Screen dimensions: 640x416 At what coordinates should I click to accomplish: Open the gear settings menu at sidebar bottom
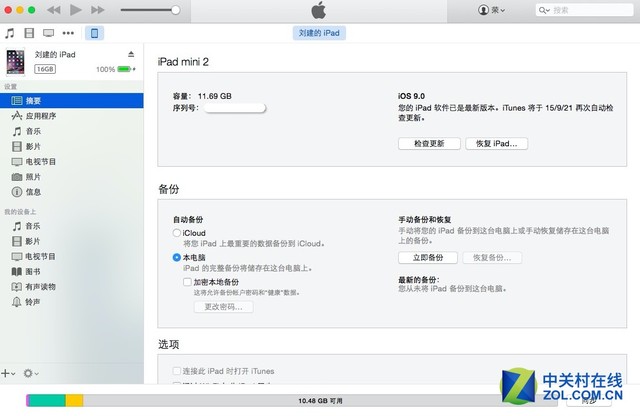click(31, 373)
